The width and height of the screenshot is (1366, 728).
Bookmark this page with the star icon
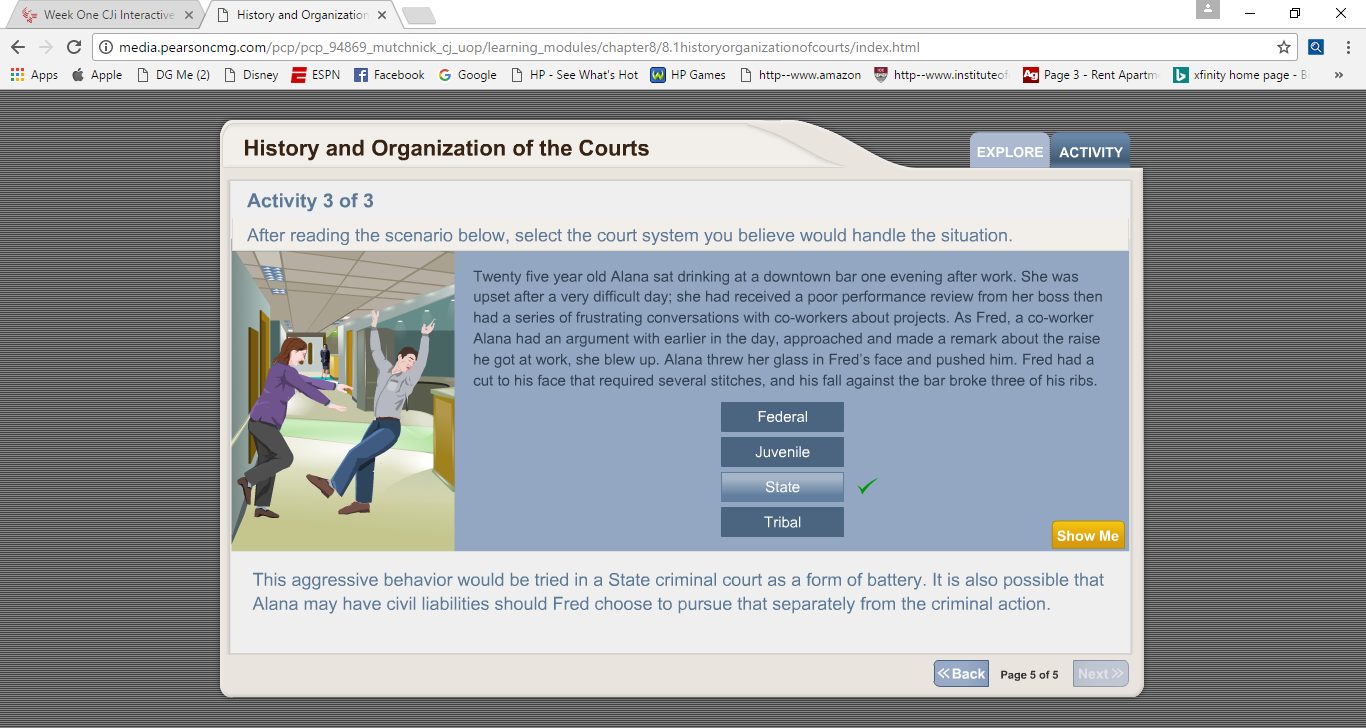click(1284, 47)
